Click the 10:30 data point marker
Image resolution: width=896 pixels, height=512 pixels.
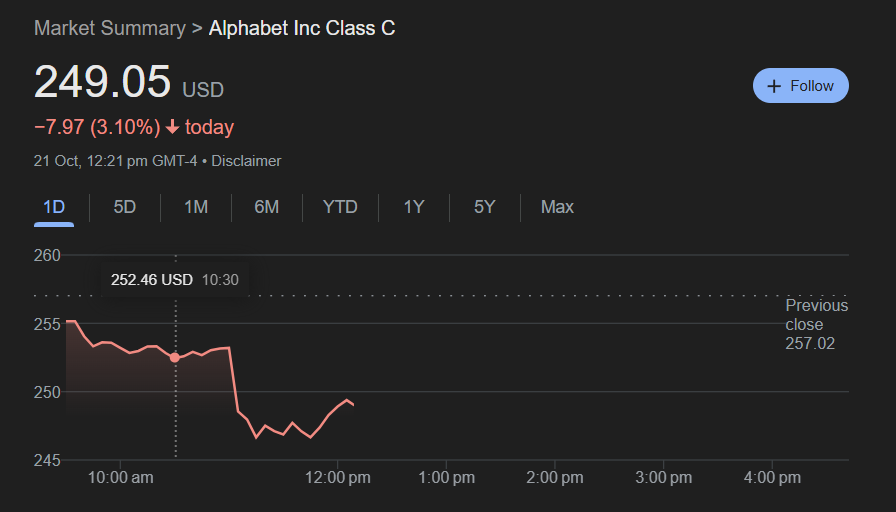(175, 358)
